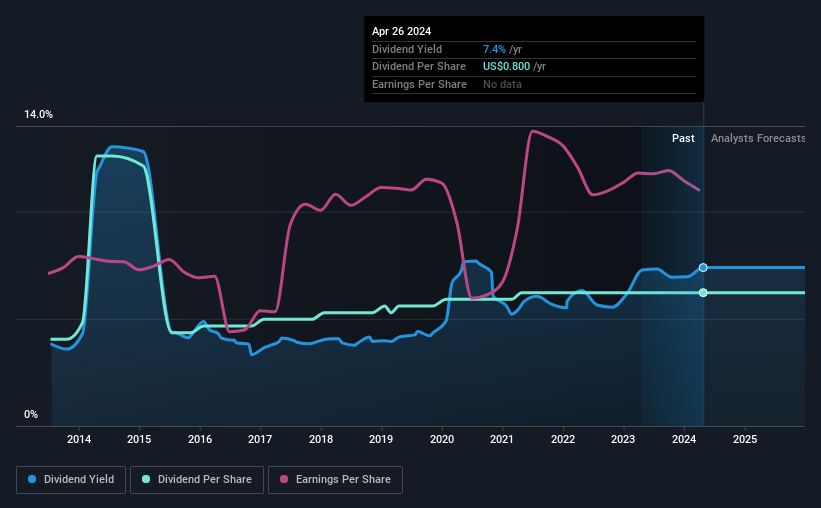This screenshot has height=508, width=821.
Task: Click the tooltip Dividend Yield row label
Action: pyautogui.click(x=407, y=49)
